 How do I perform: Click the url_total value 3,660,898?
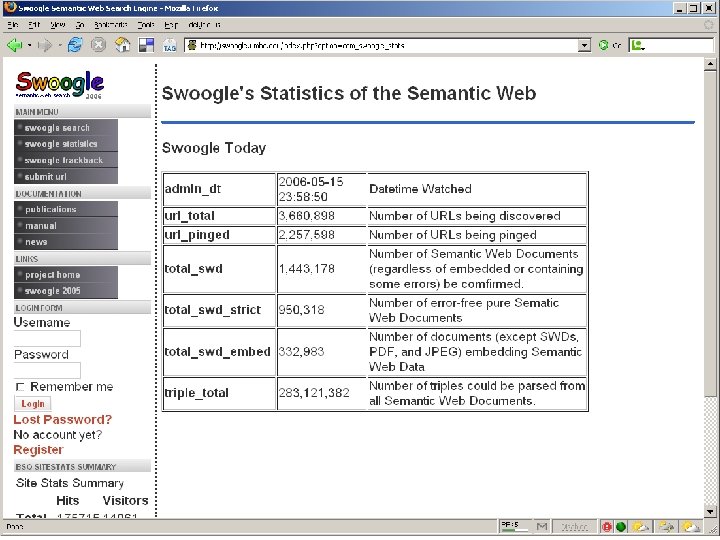307,216
